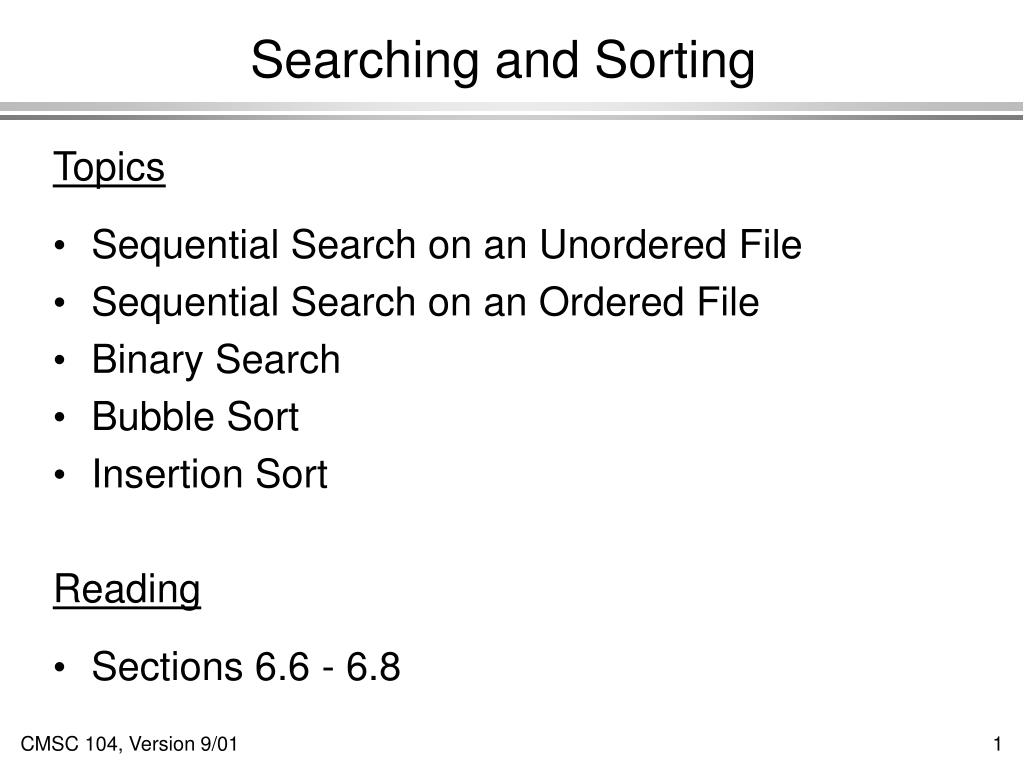The height and width of the screenshot is (768, 1024).
Task: Click the word Sorting in the title
Action: click(x=675, y=60)
